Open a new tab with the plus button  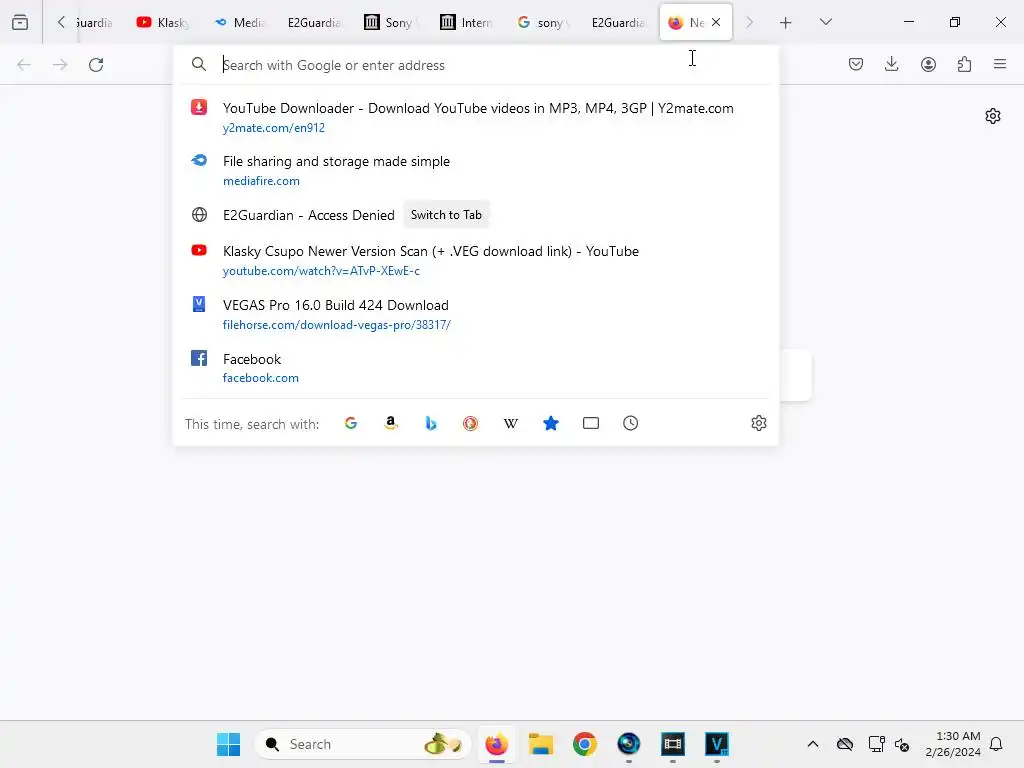click(x=786, y=23)
